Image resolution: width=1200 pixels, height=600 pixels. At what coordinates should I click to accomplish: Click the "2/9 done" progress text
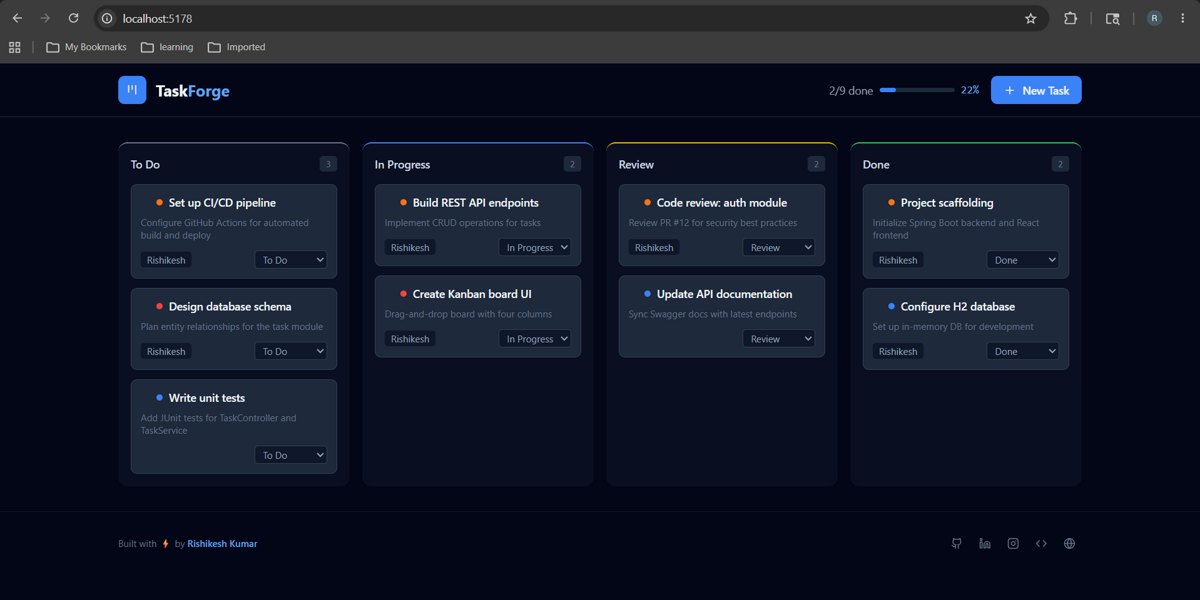coord(851,90)
